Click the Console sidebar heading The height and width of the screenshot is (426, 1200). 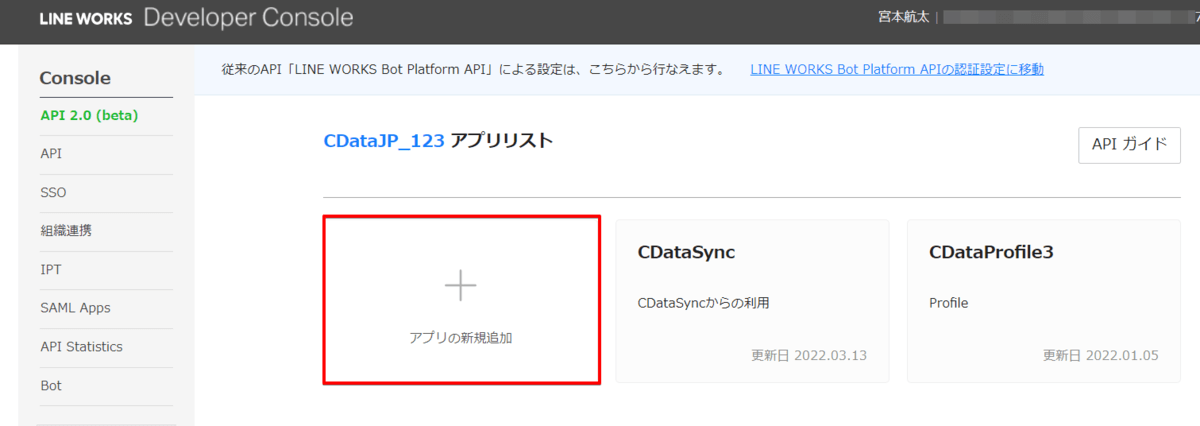click(75, 78)
